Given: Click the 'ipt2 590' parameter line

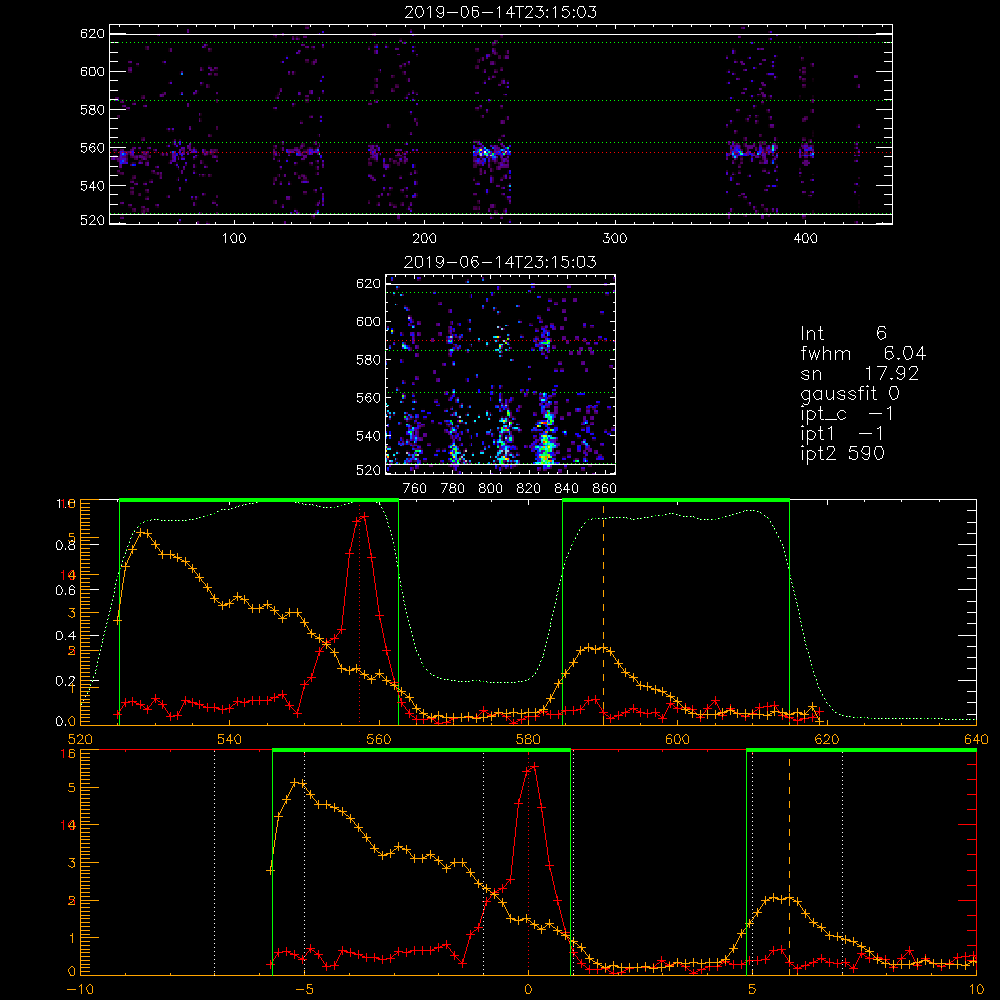Looking at the screenshot, I should coord(842,453).
